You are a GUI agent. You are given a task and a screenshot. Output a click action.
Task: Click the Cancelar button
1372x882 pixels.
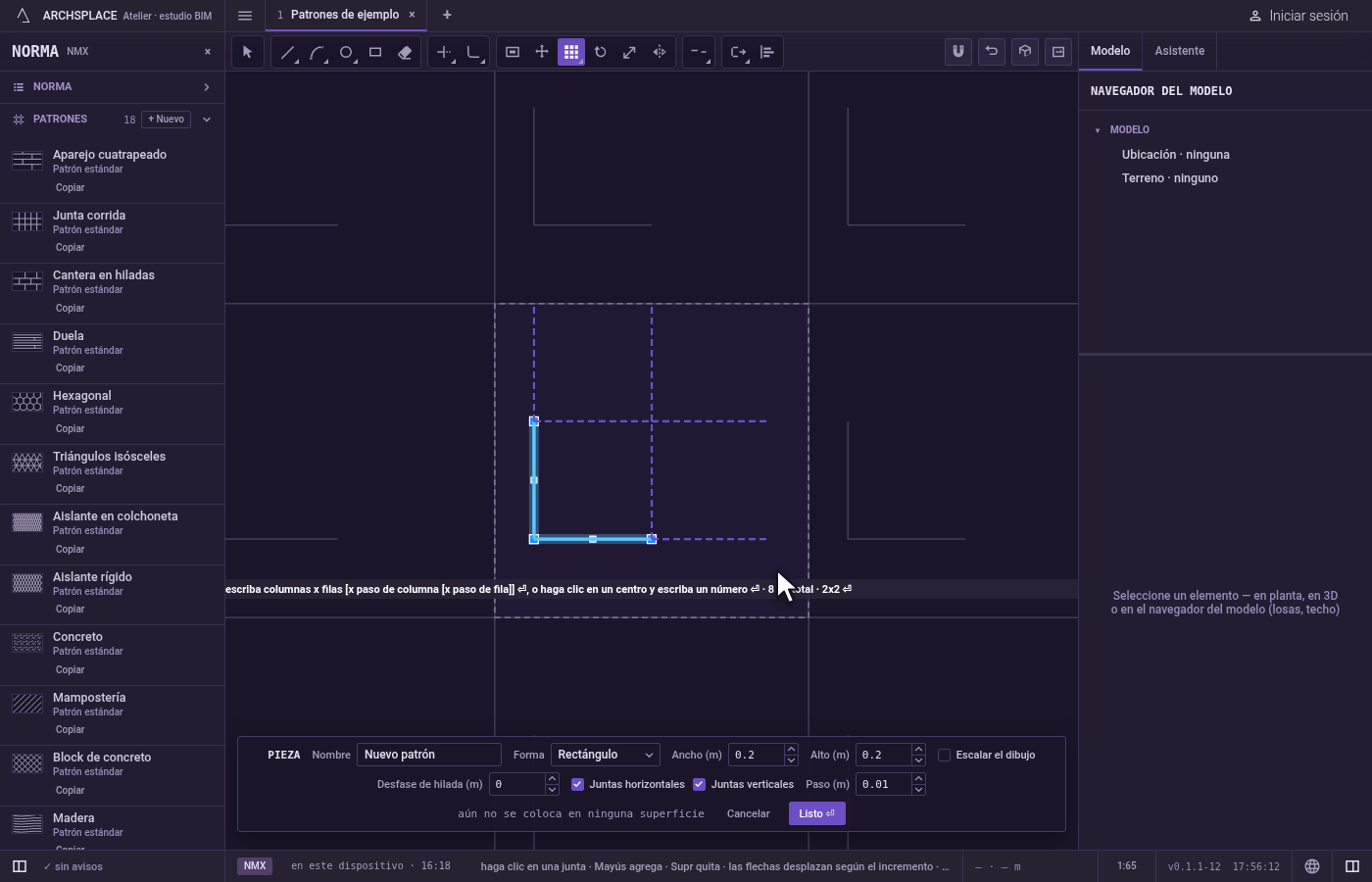[x=748, y=813]
